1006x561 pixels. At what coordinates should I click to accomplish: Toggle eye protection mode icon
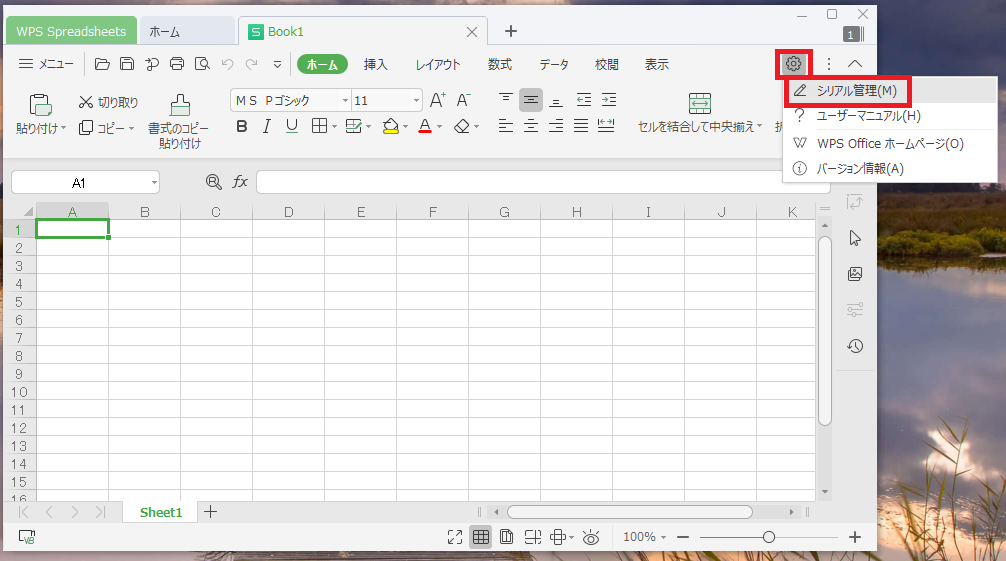tap(591, 537)
